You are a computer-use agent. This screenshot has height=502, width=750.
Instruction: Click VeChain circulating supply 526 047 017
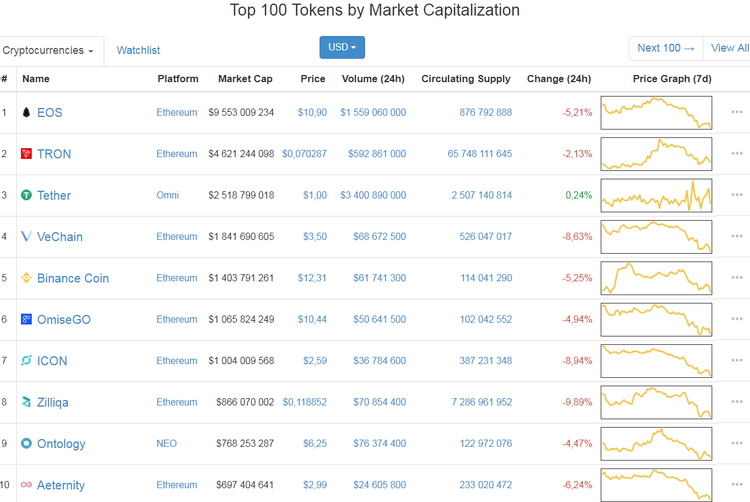click(x=485, y=236)
